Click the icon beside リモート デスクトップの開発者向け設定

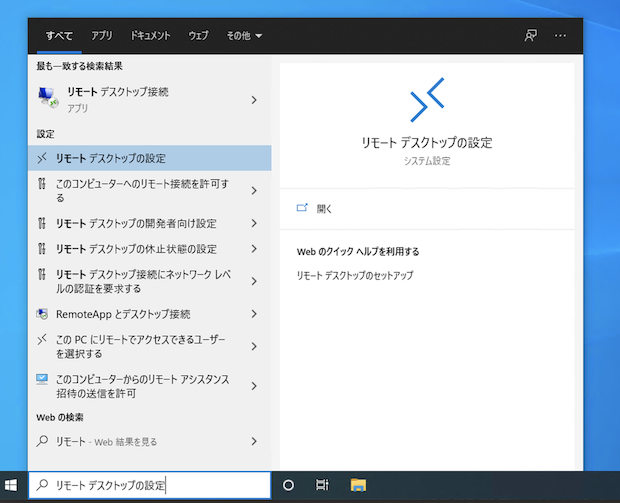[42, 223]
